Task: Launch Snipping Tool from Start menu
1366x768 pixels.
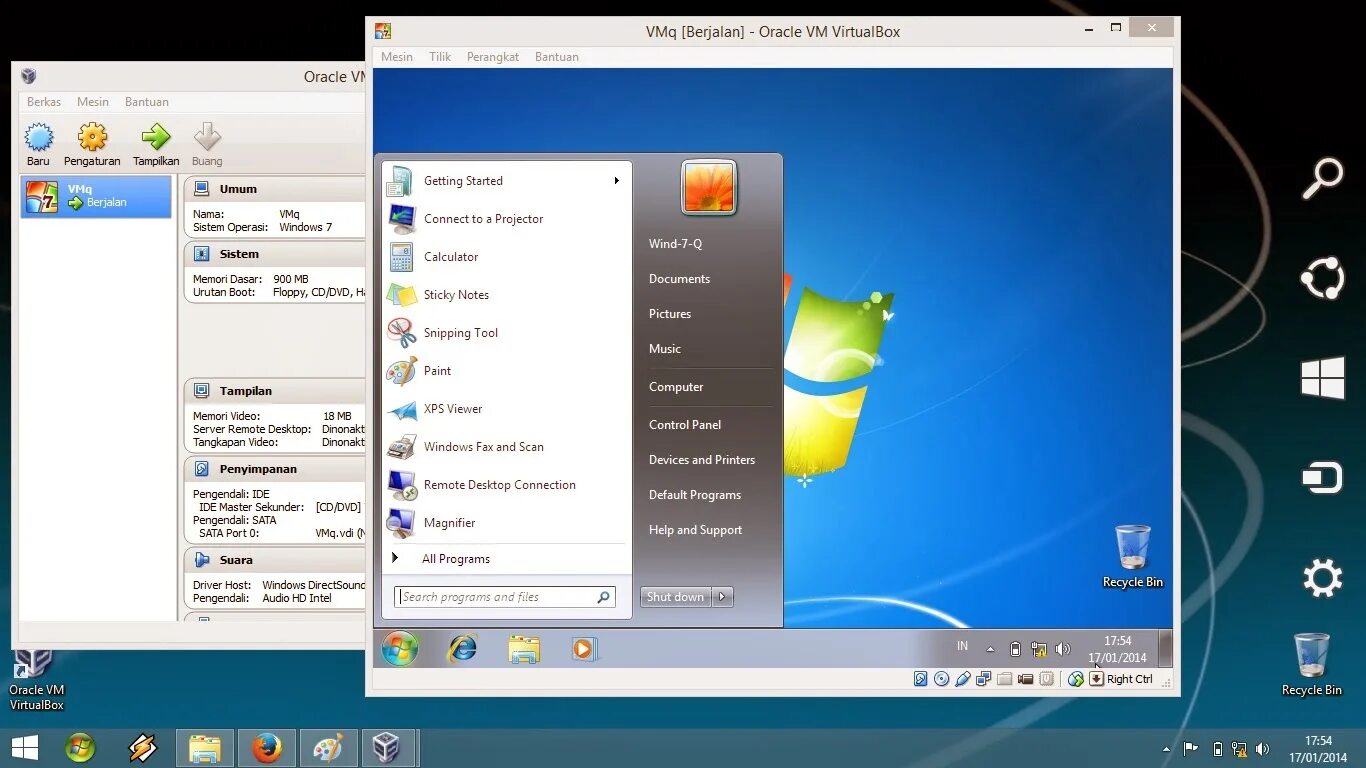Action: 507,333
